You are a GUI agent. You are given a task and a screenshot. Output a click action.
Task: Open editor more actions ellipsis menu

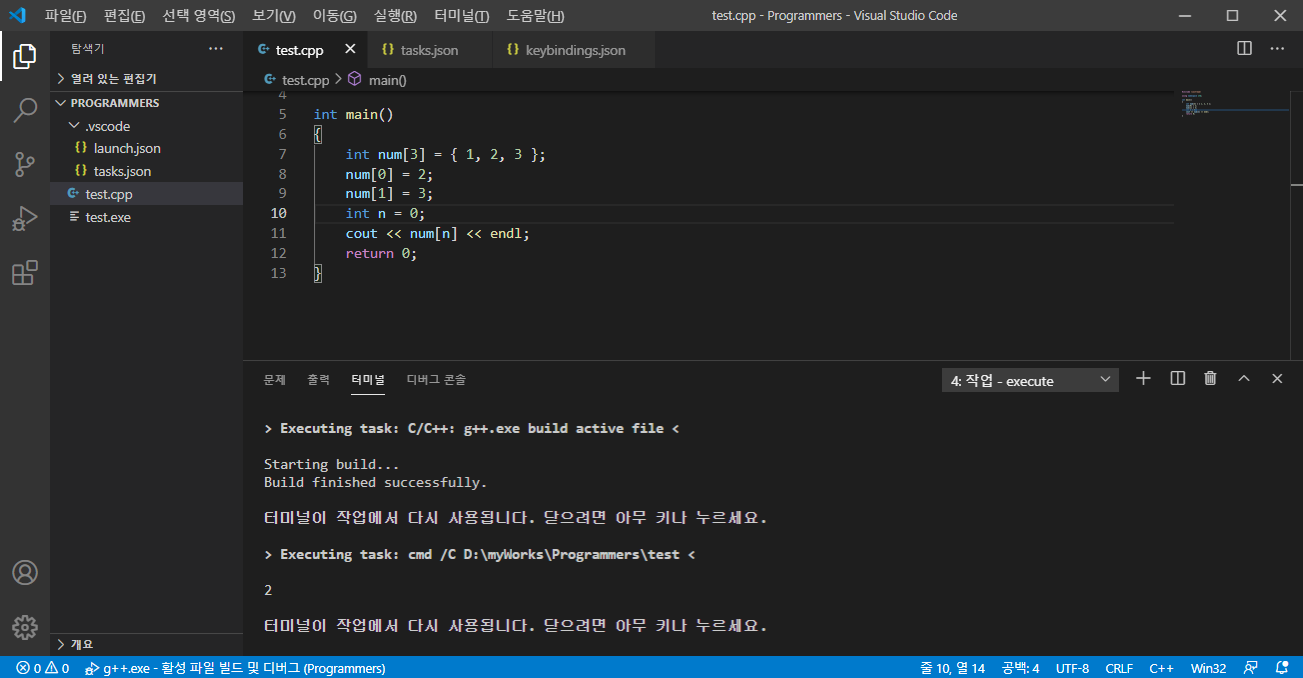(1277, 48)
